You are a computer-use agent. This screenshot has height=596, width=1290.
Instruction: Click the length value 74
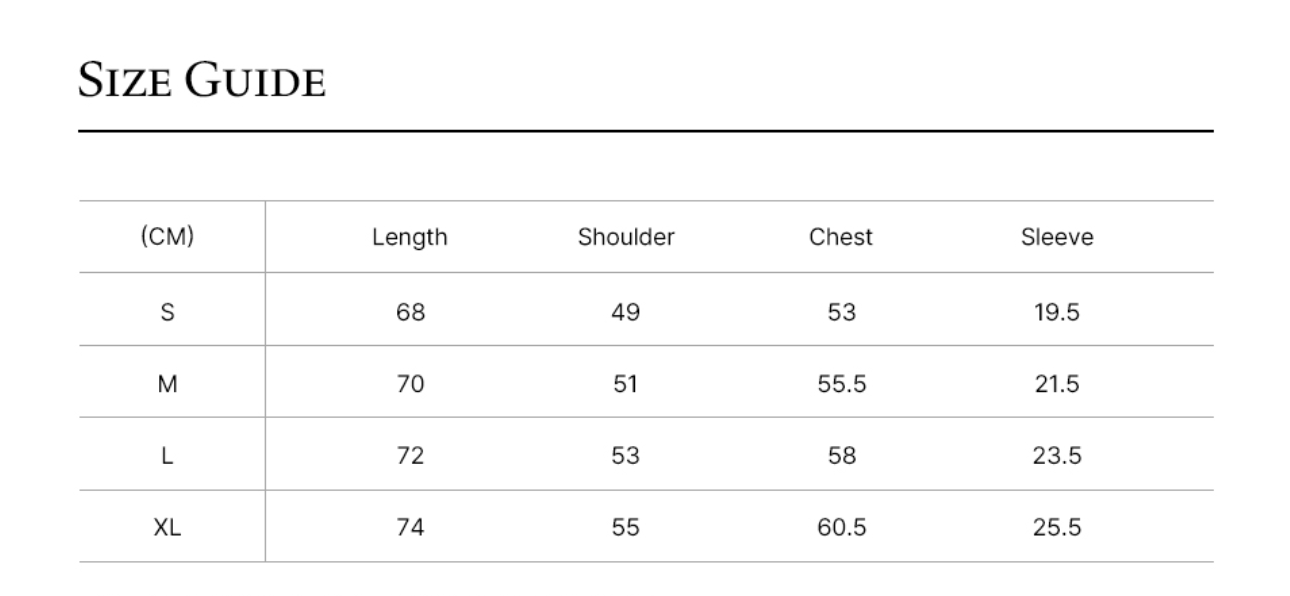(410, 528)
